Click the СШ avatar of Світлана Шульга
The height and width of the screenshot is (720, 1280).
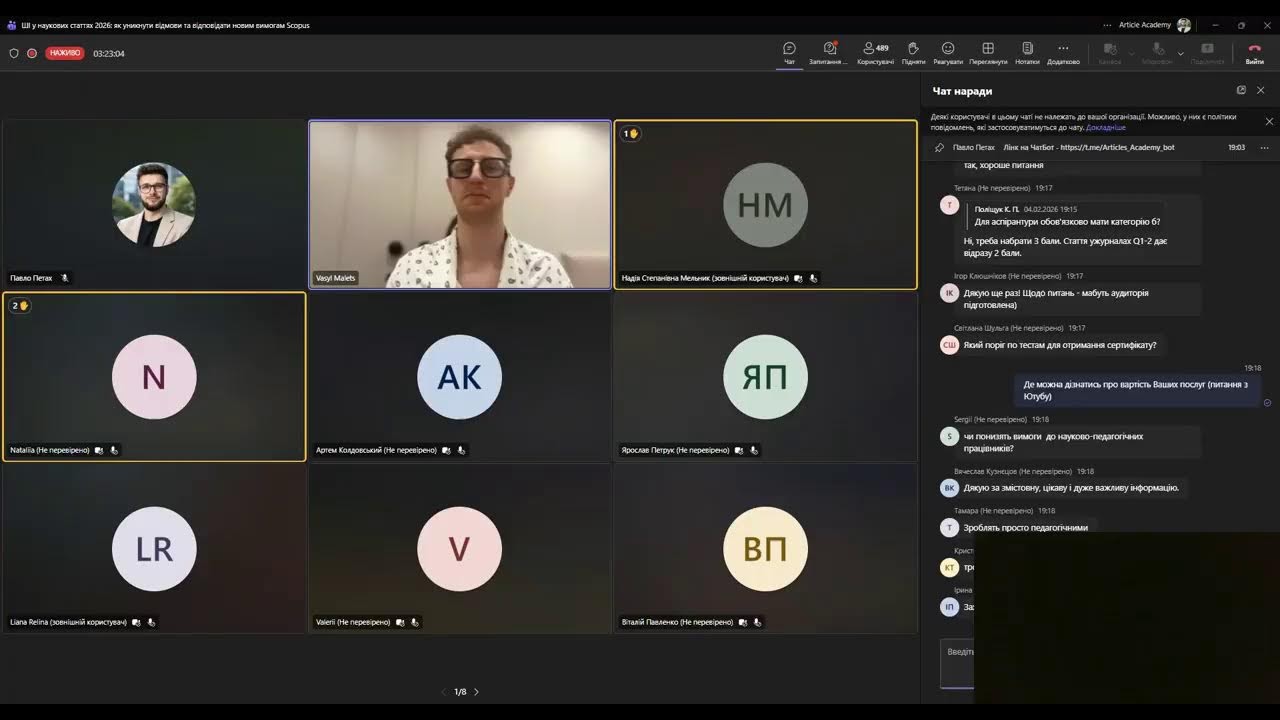(950, 345)
